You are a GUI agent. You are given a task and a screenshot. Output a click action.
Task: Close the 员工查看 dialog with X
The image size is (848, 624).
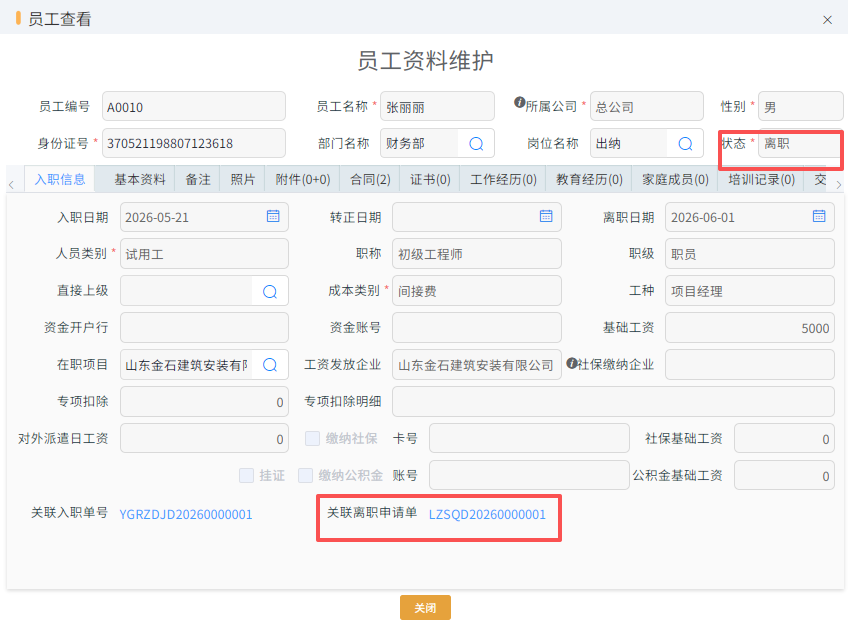click(827, 20)
